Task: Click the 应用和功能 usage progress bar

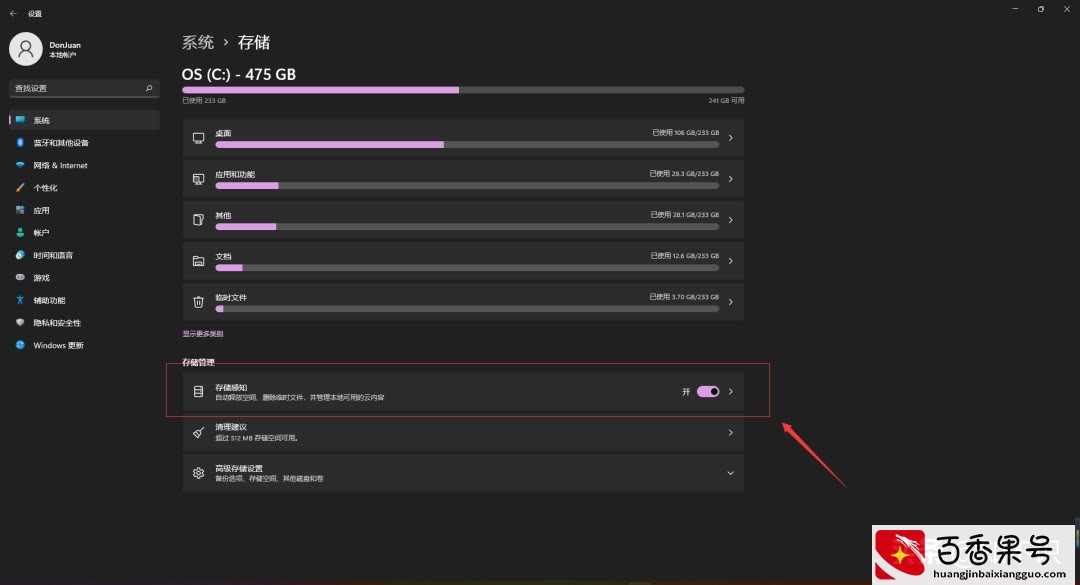Action: (x=467, y=186)
